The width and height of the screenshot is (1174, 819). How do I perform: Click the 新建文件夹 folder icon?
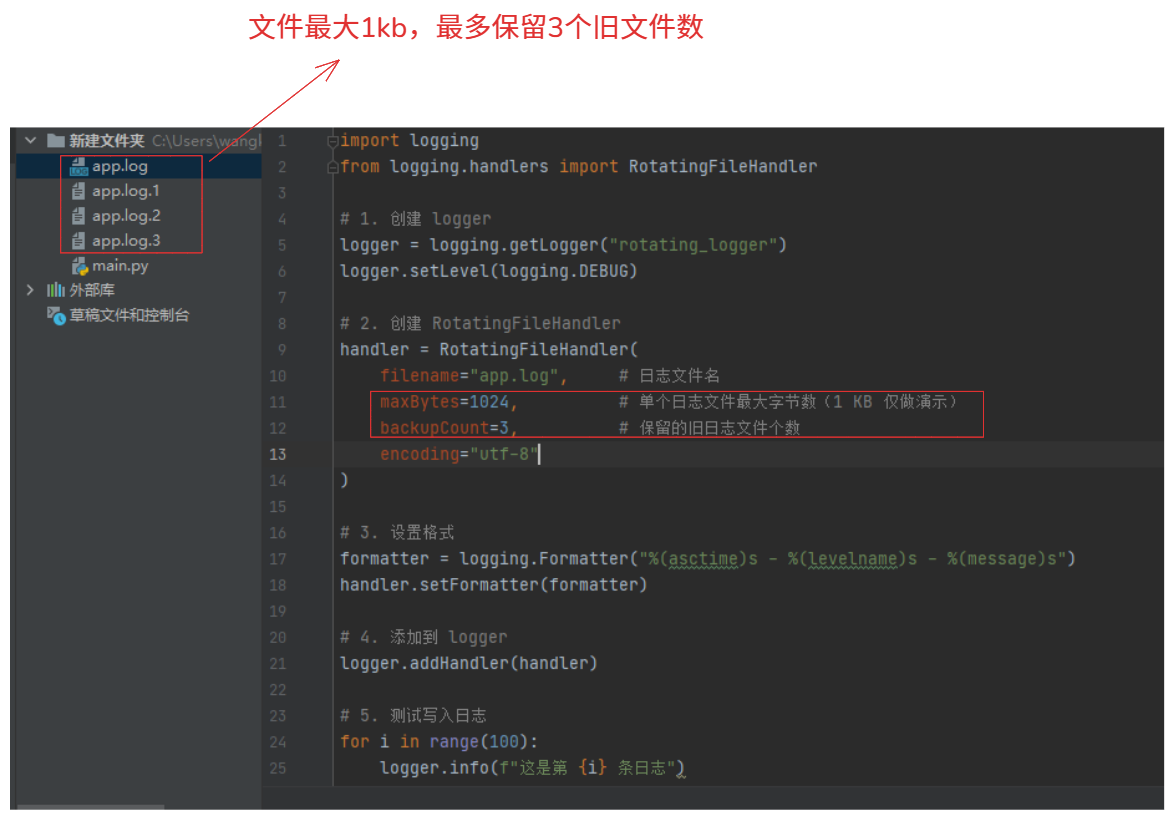55,141
